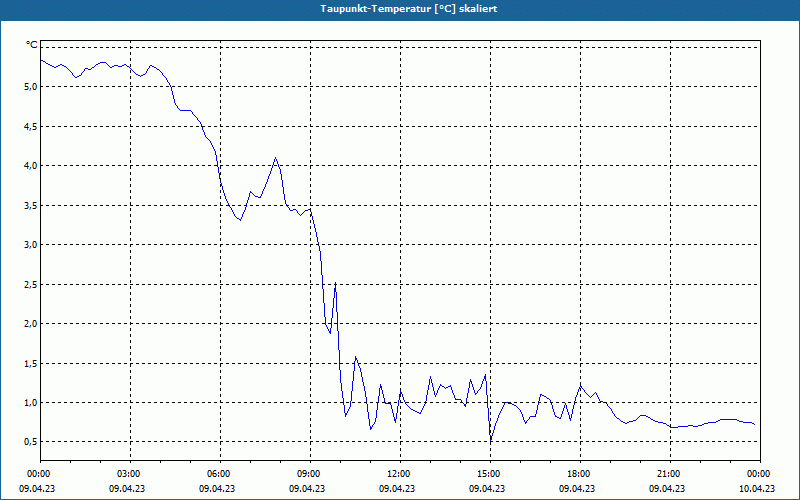Click the chart title "Taupunkt-Temperatur [°C] skaliert"

pyautogui.click(x=409, y=9)
